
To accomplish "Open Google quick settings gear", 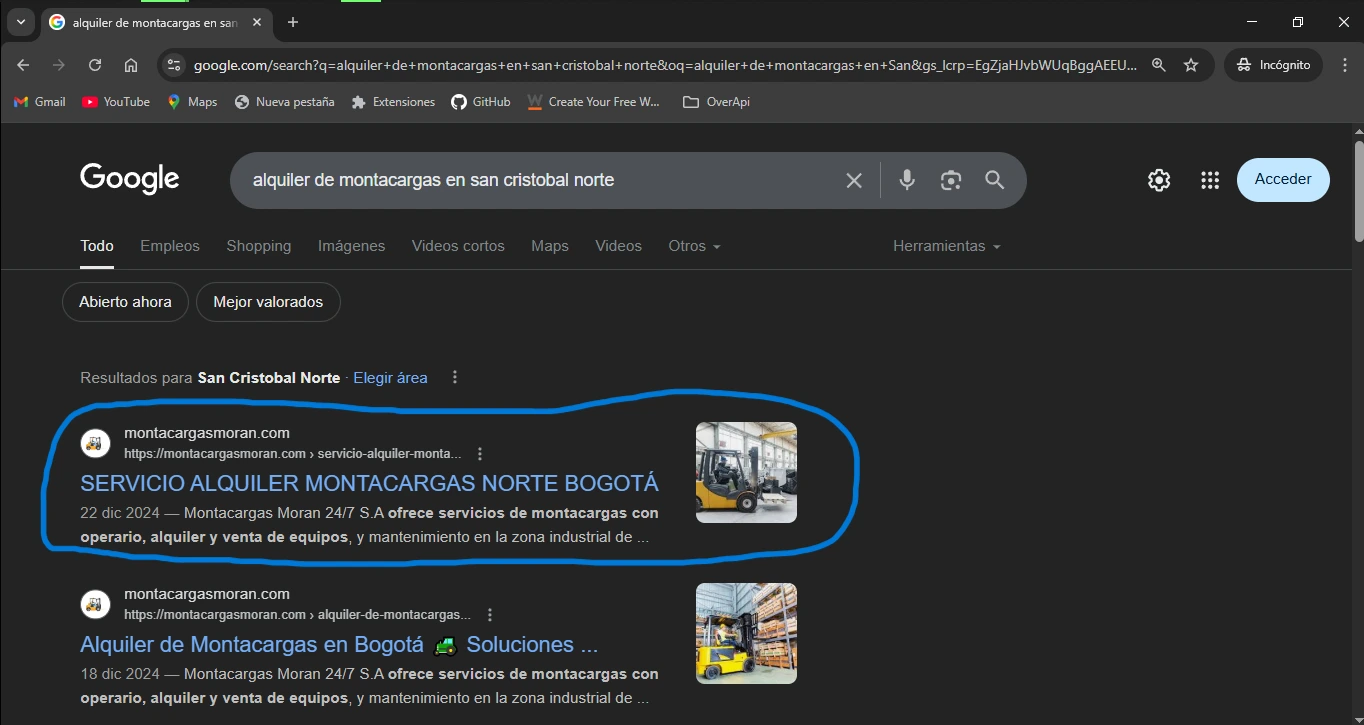I will pos(1159,180).
